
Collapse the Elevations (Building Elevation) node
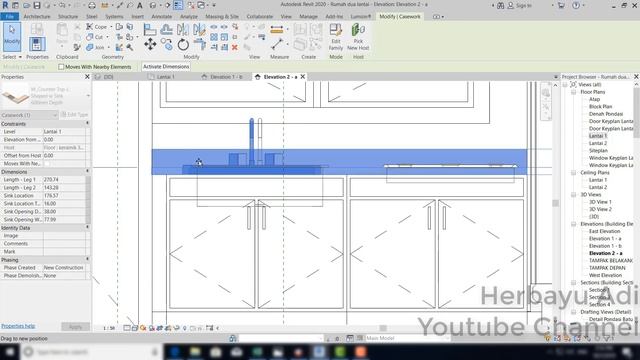point(573,224)
